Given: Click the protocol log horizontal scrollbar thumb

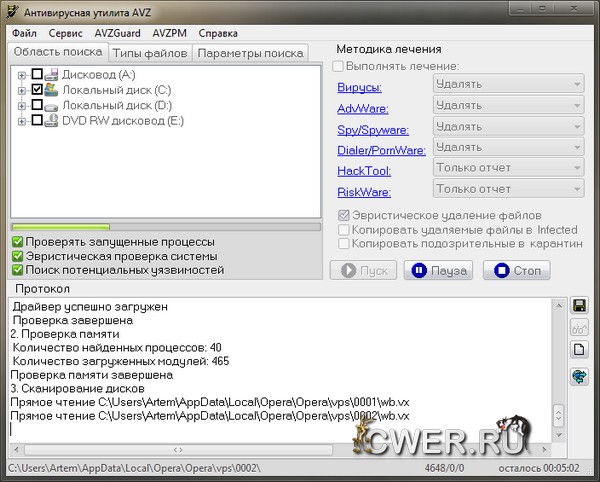Looking at the screenshot, I should 178,450.
